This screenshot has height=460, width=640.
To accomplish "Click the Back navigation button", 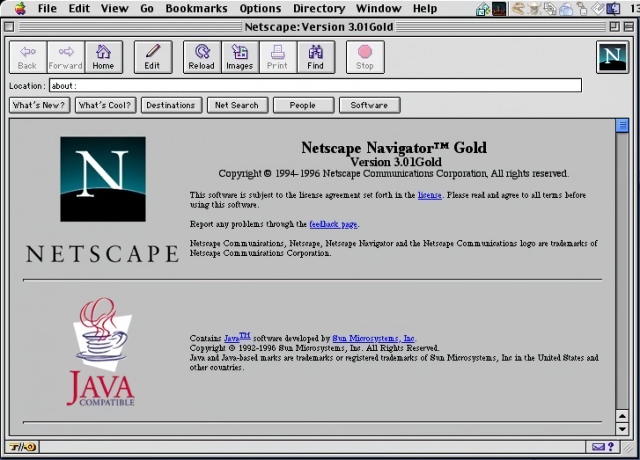I will pyautogui.click(x=28, y=57).
